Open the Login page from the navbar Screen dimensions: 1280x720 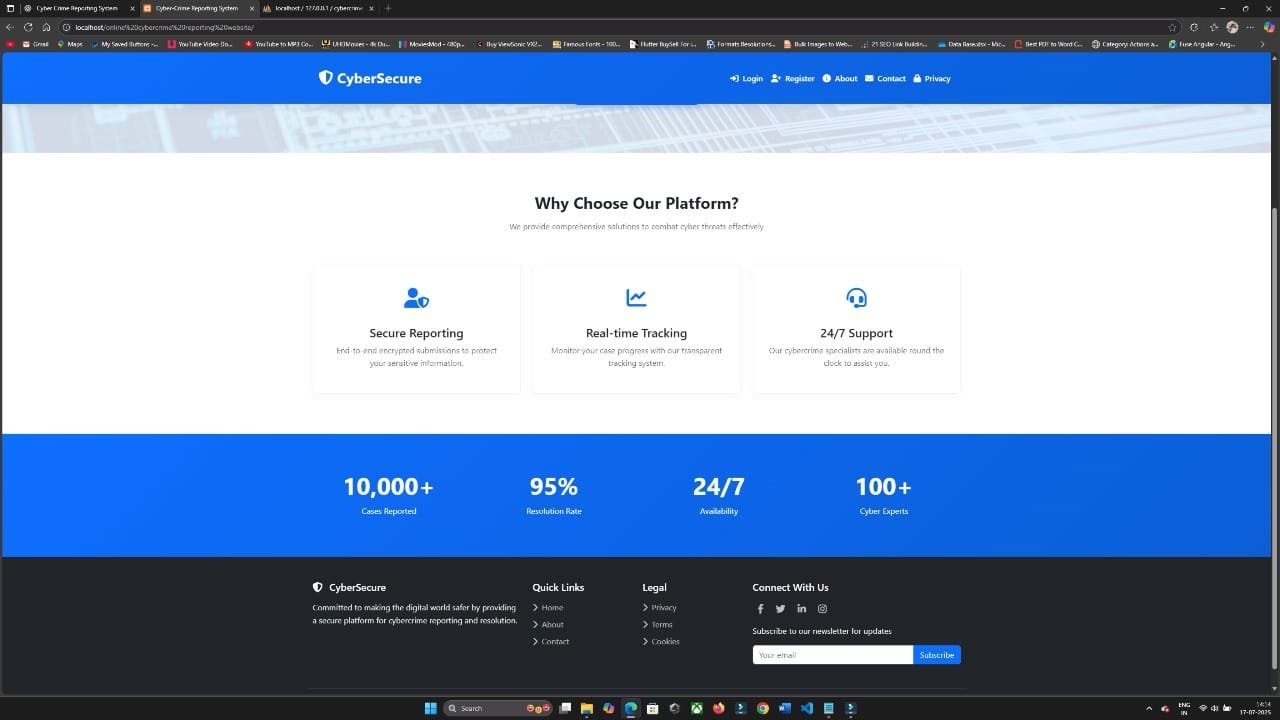[x=746, y=79]
